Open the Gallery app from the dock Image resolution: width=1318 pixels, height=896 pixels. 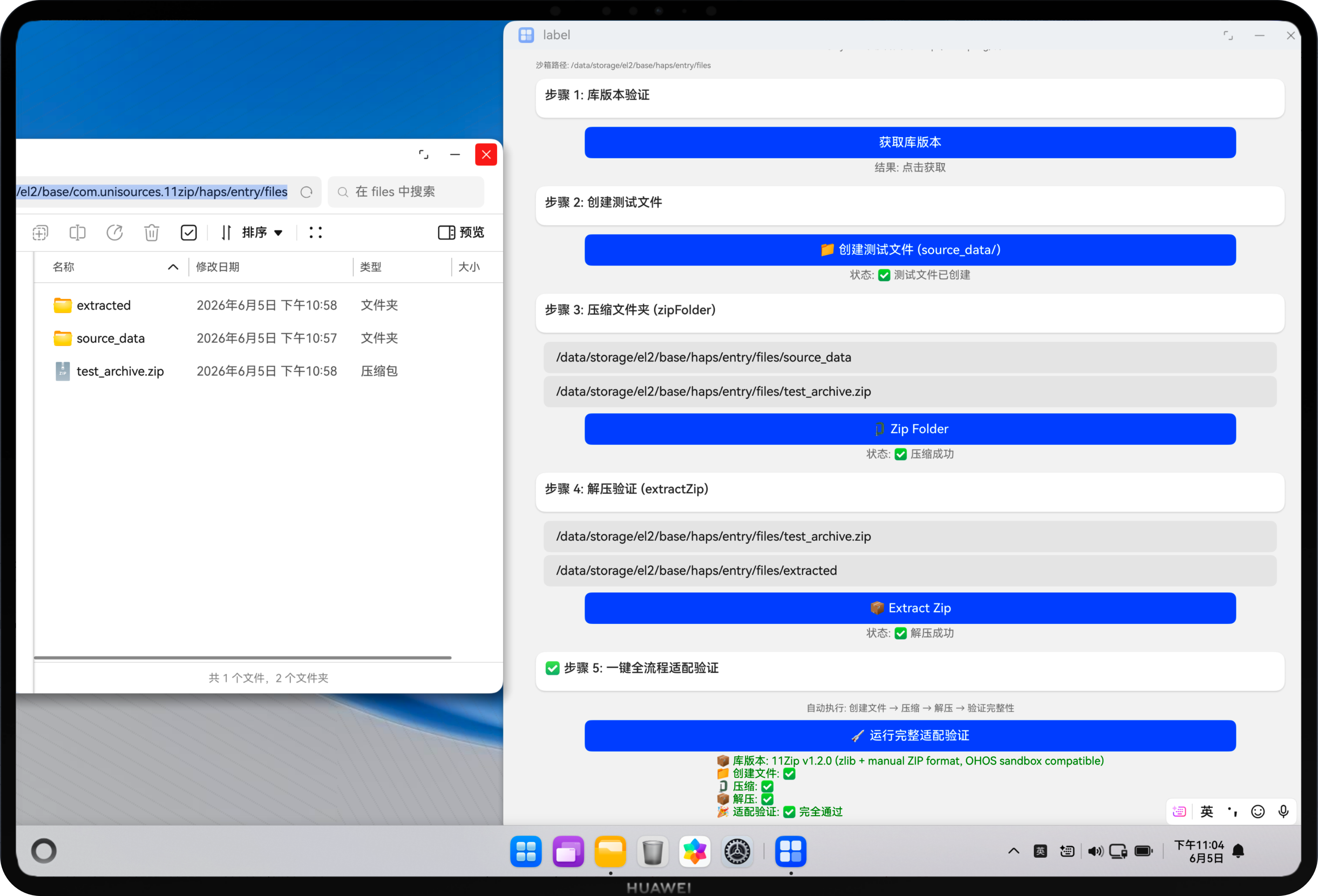[x=695, y=851]
